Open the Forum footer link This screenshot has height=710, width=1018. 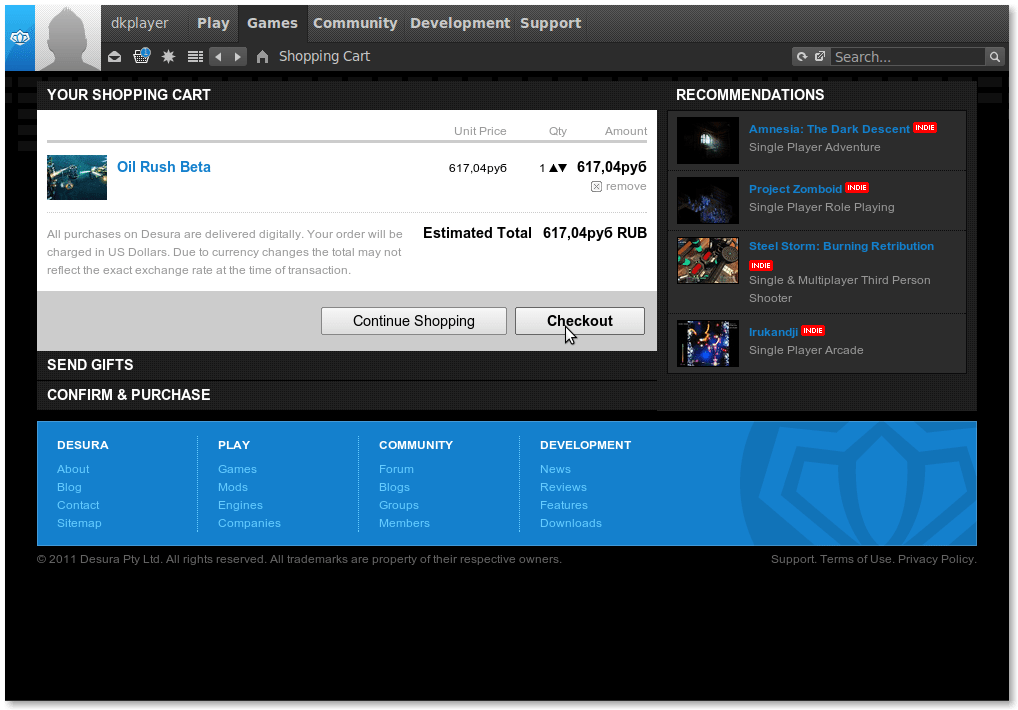(x=396, y=469)
